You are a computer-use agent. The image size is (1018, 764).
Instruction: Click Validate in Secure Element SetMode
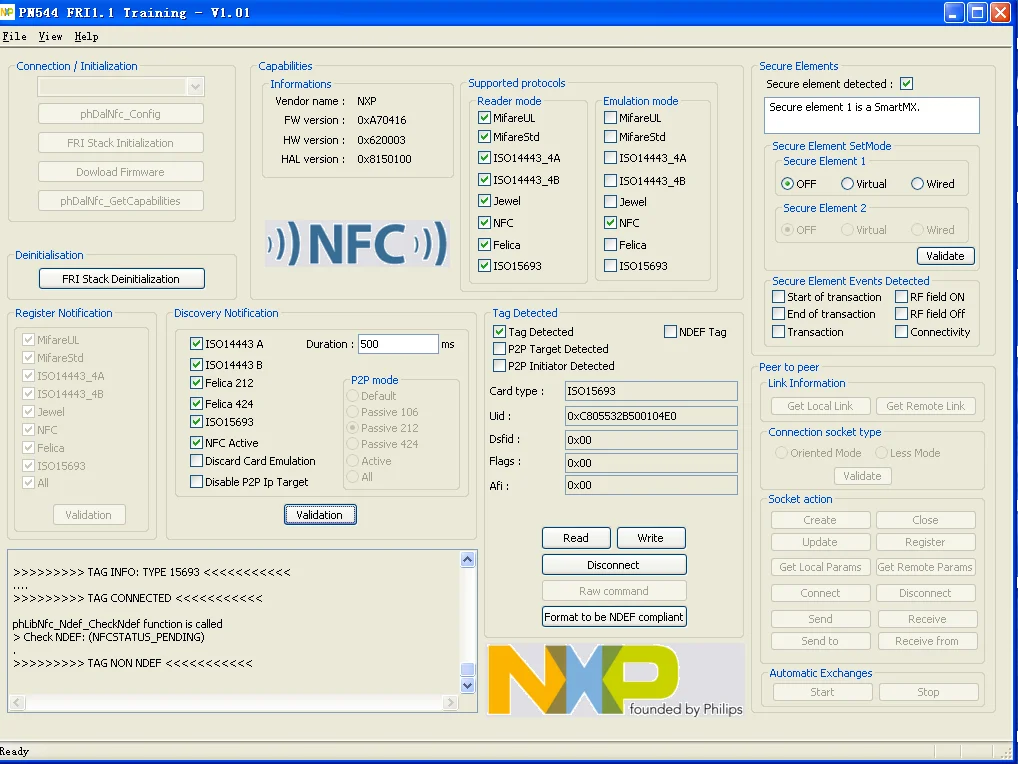pyautogui.click(x=945, y=256)
